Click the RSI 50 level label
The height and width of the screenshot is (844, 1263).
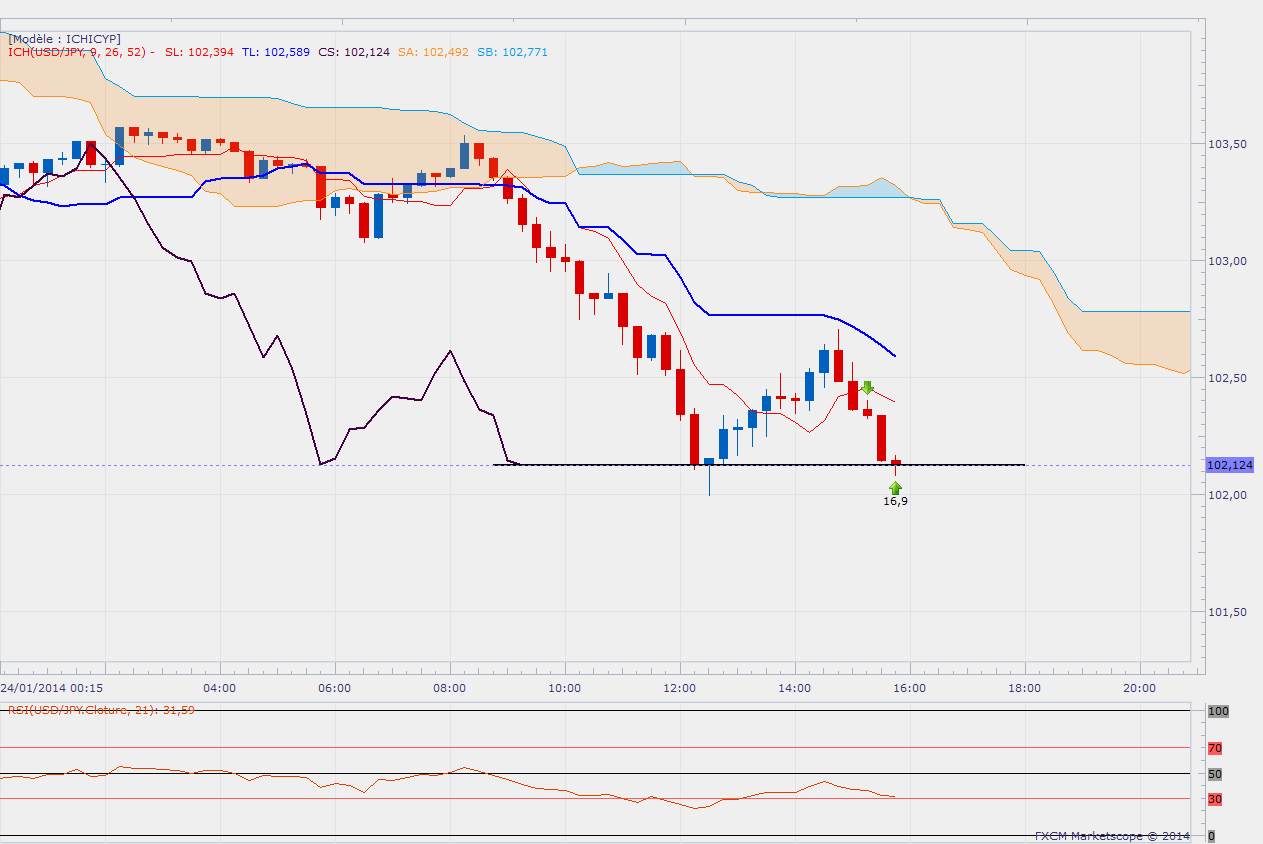[x=1215, y=774]
